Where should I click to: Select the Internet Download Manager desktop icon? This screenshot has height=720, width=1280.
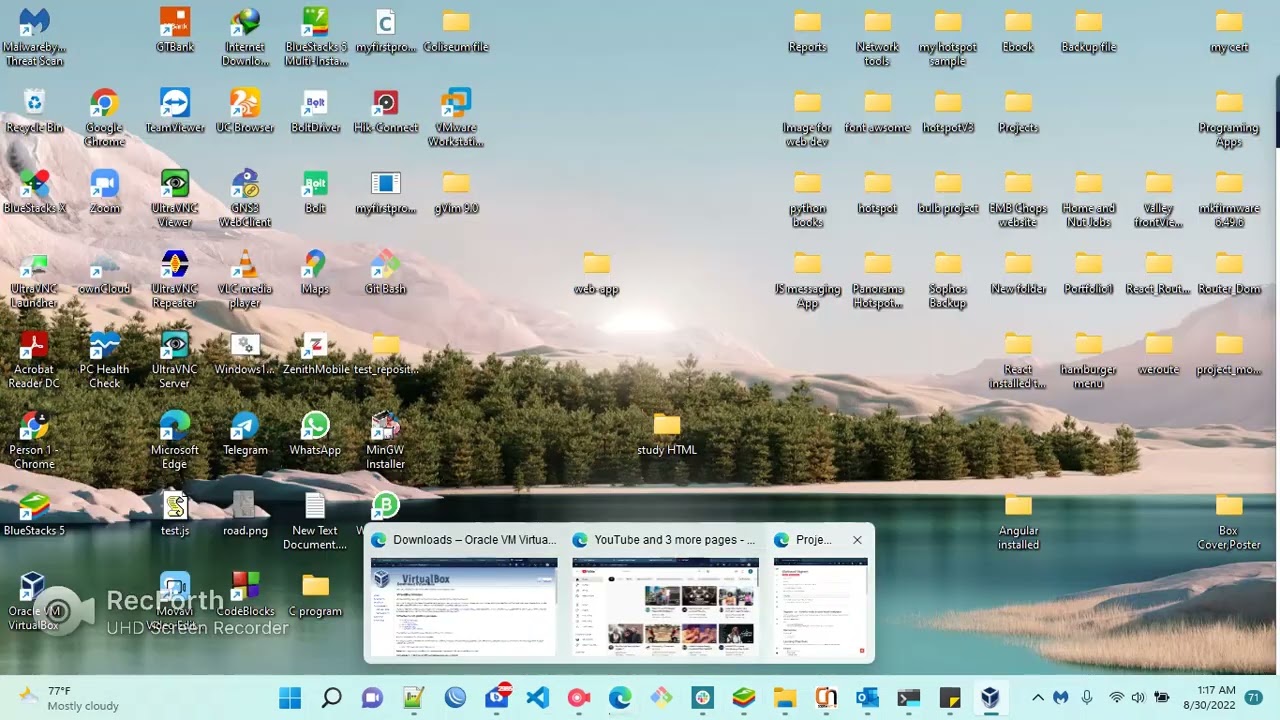(245, 37)
